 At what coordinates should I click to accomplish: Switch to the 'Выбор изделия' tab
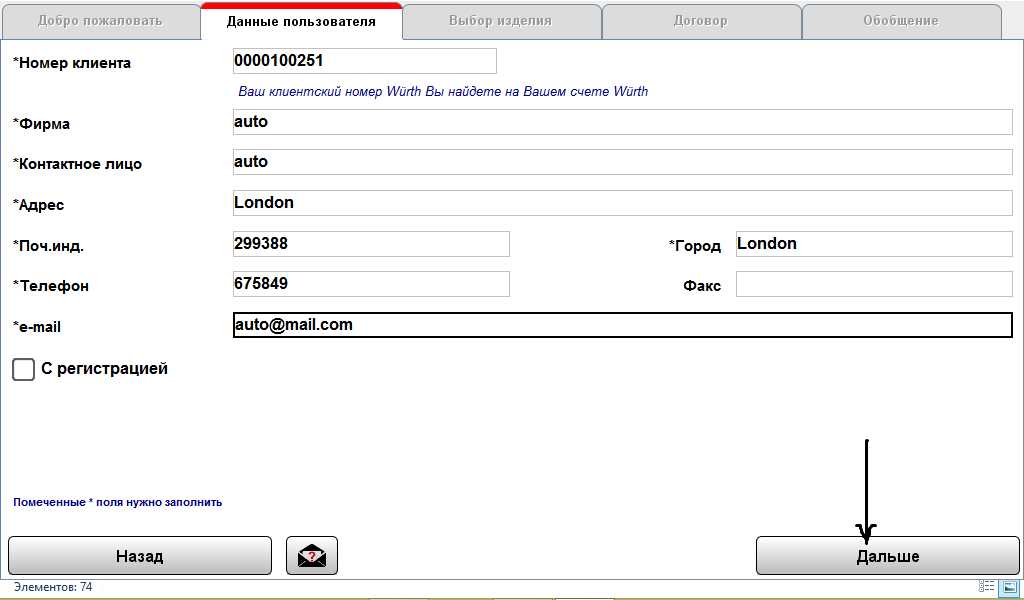click(501, 21)
